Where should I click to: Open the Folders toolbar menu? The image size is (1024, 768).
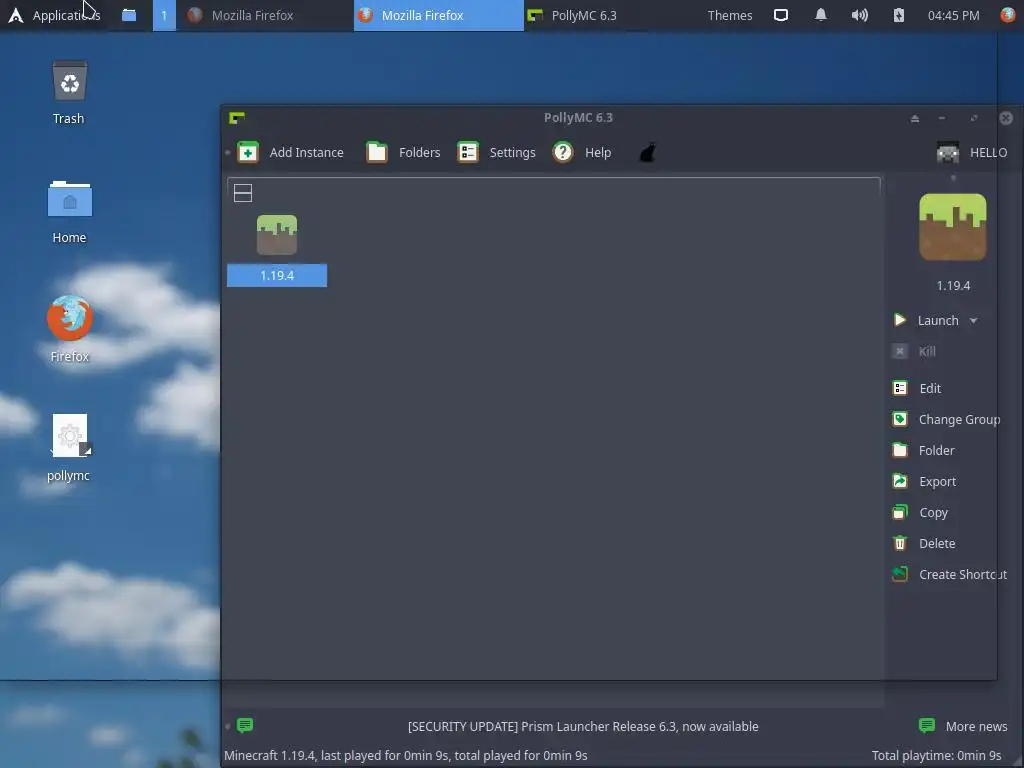403,153
